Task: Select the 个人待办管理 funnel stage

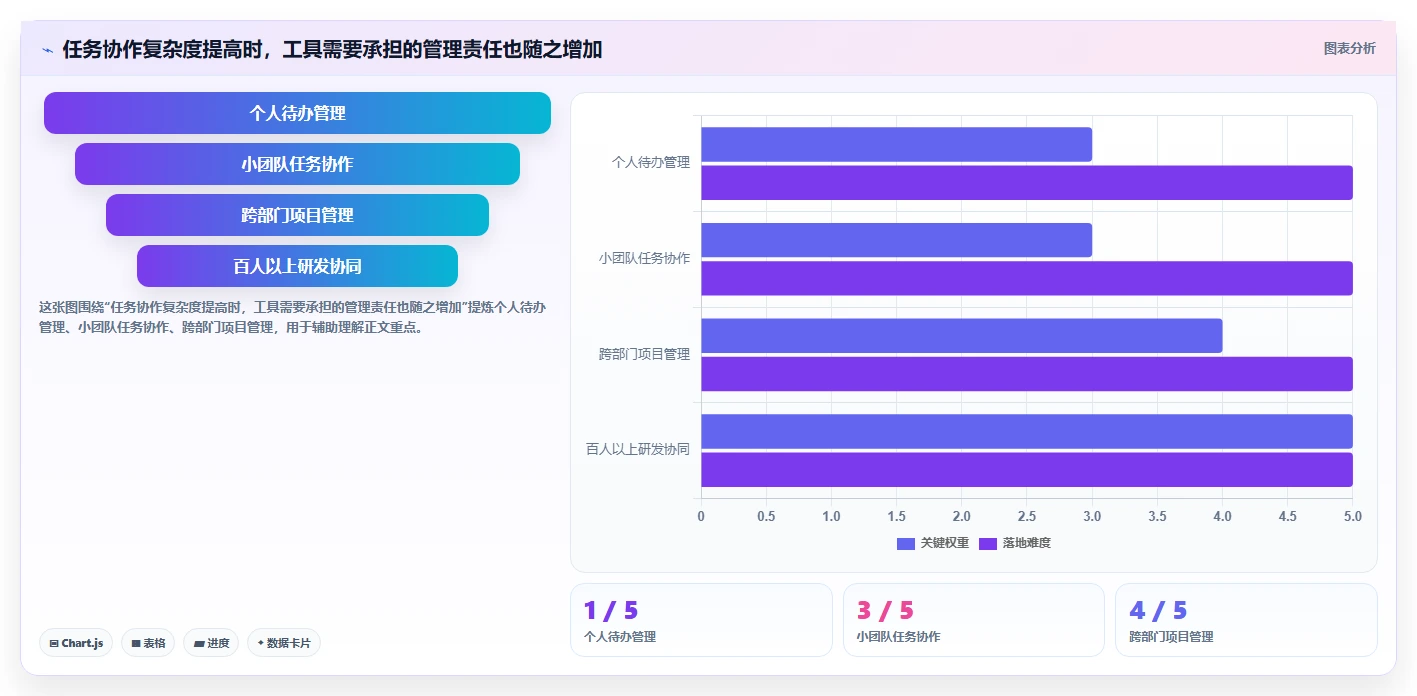Action: coord(297,113)
